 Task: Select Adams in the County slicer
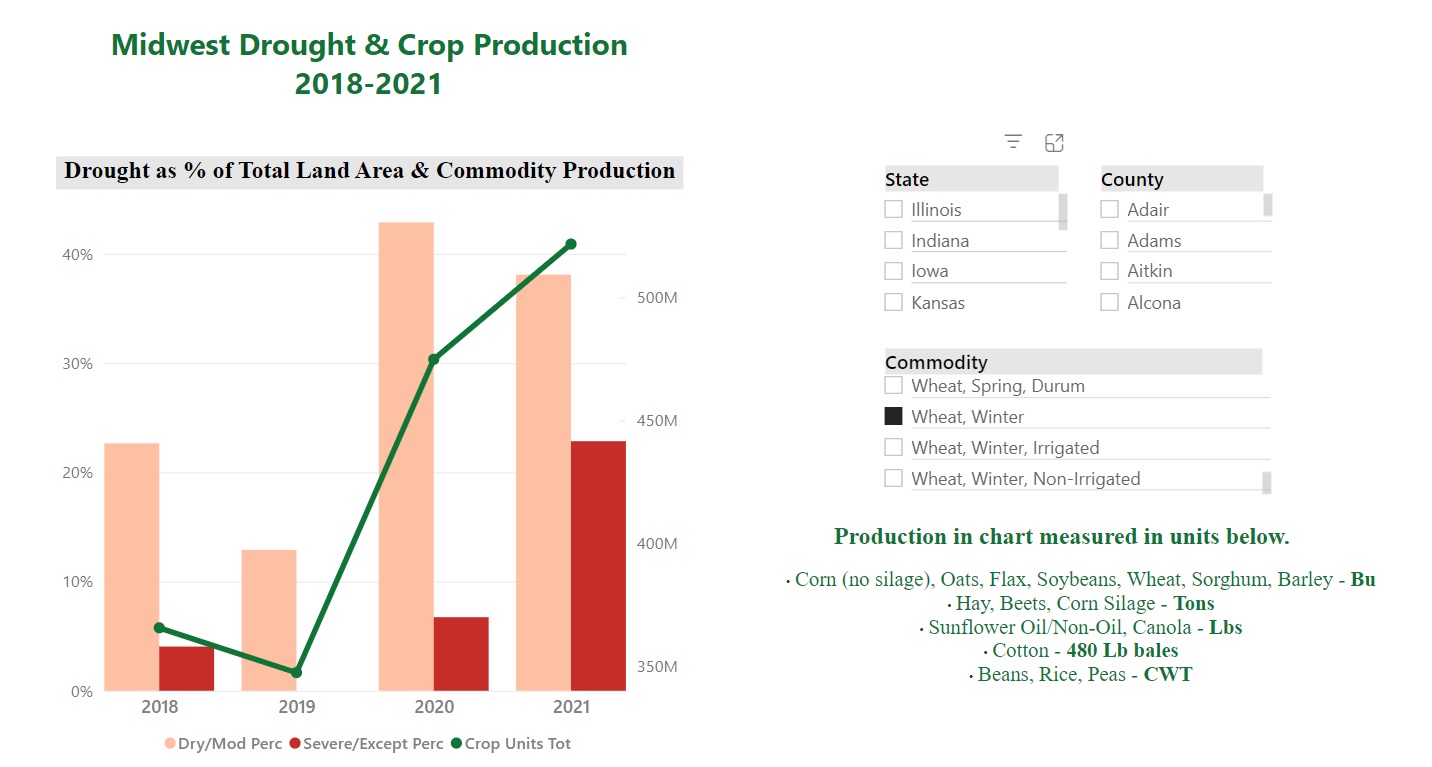point(1109,240)
